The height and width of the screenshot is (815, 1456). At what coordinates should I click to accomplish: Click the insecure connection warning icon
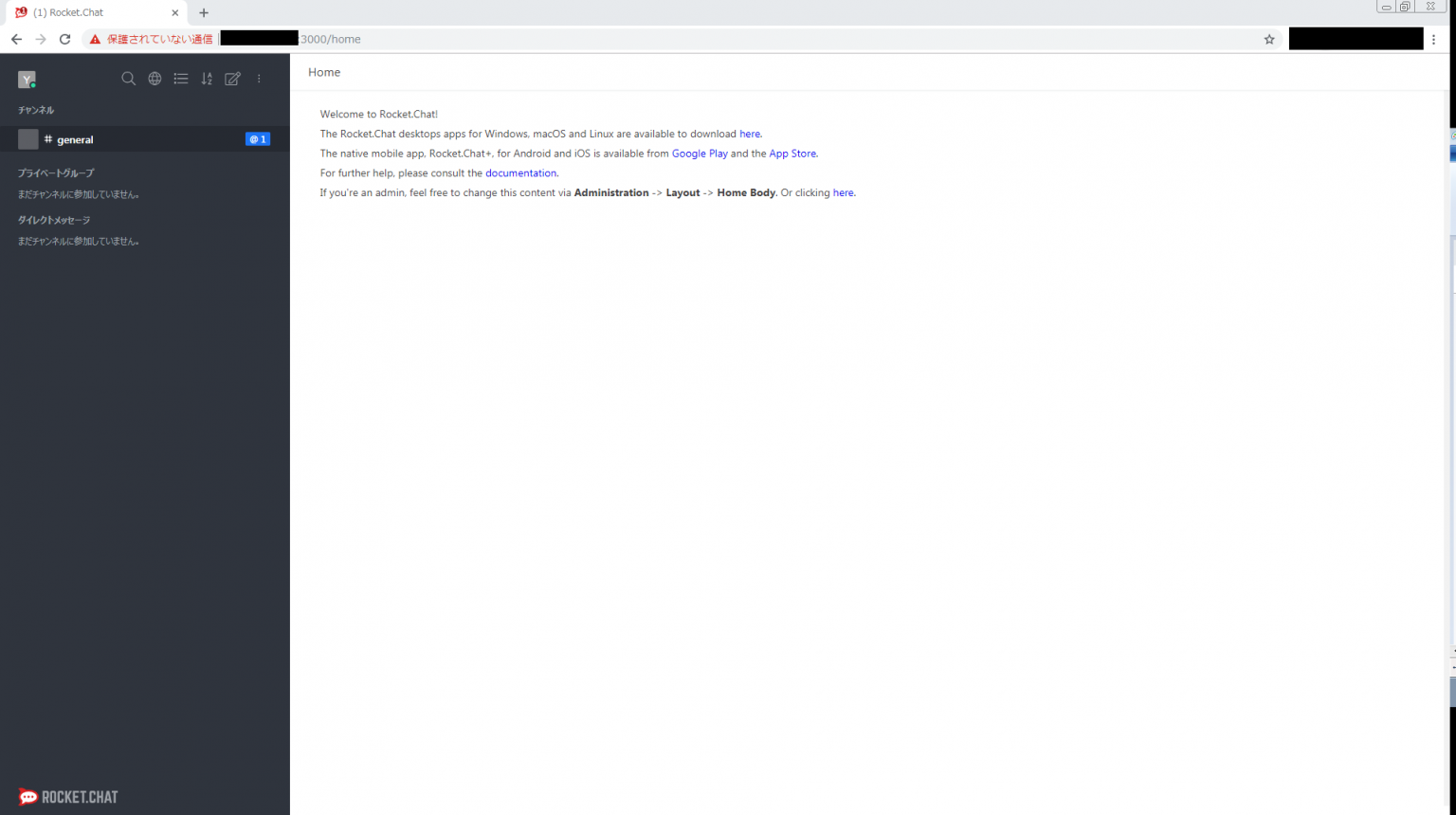[94, 39]
